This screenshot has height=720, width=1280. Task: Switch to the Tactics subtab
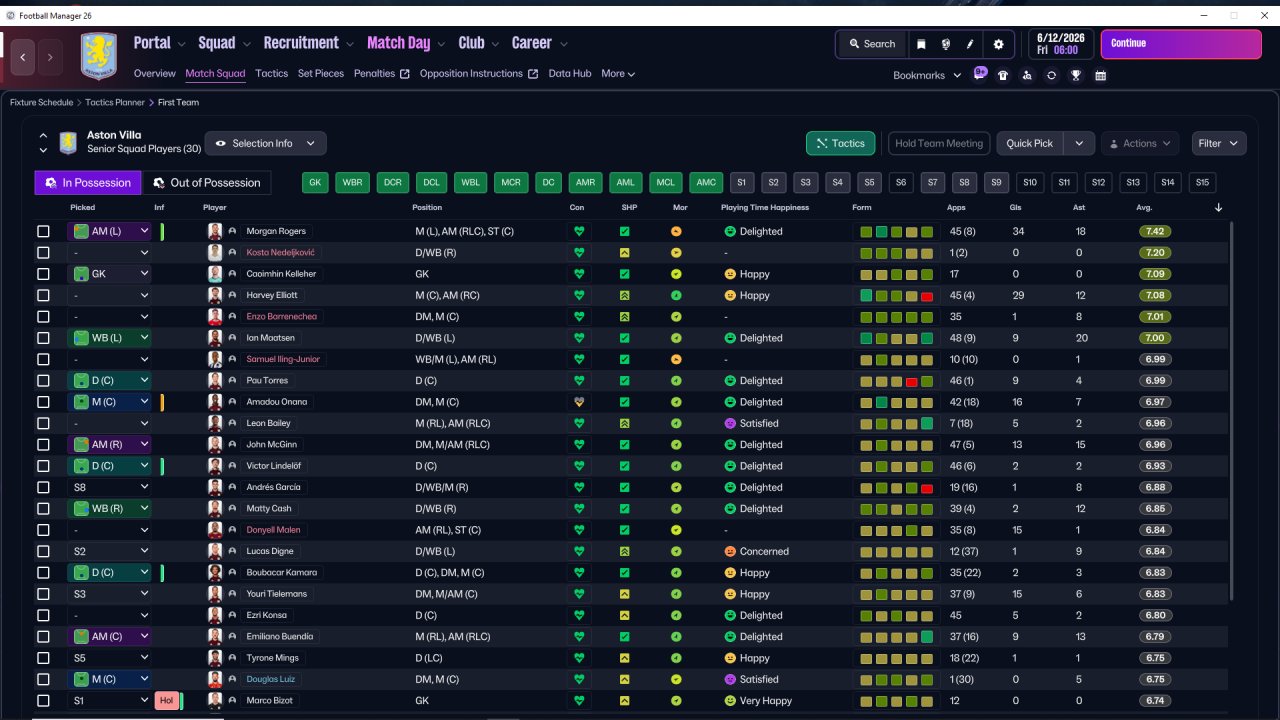tap(271, 74)
